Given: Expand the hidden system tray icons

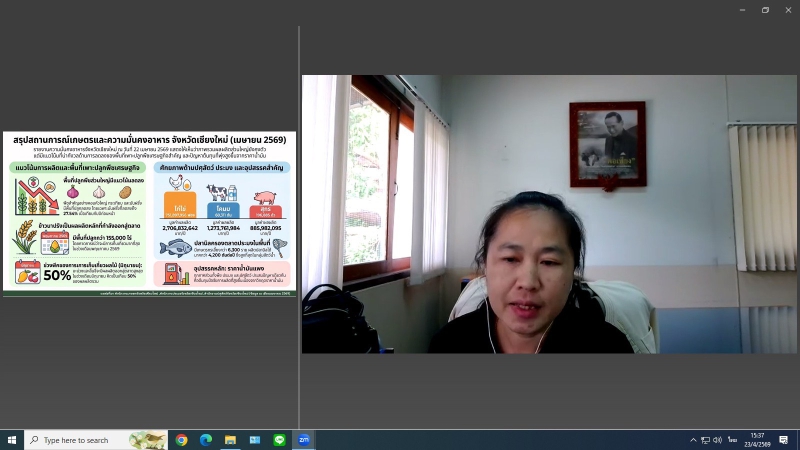Looking at the screenshot, I should [x=693, y=440].
